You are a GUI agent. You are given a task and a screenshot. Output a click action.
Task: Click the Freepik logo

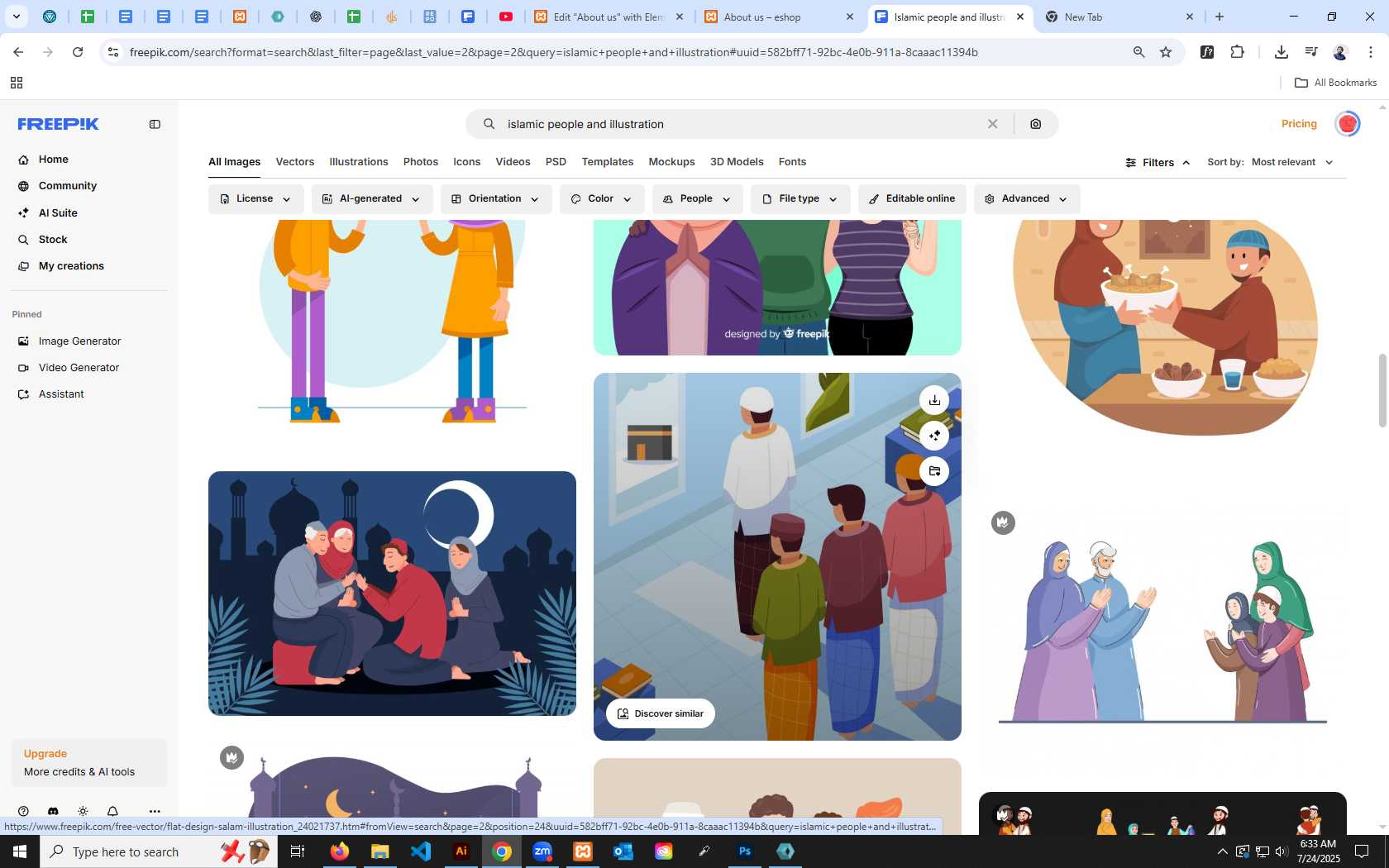(59, 124)
